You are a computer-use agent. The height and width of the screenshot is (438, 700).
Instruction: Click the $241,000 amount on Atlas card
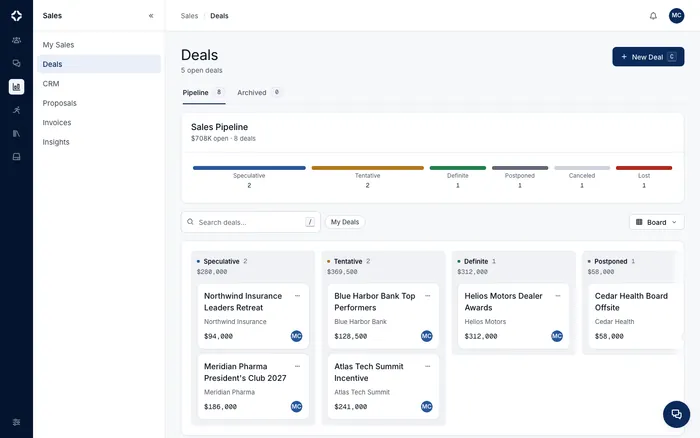[350, 407]
